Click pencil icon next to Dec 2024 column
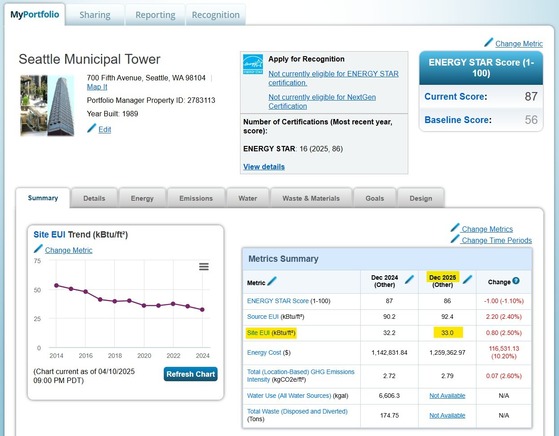 (x=409, y=279)
